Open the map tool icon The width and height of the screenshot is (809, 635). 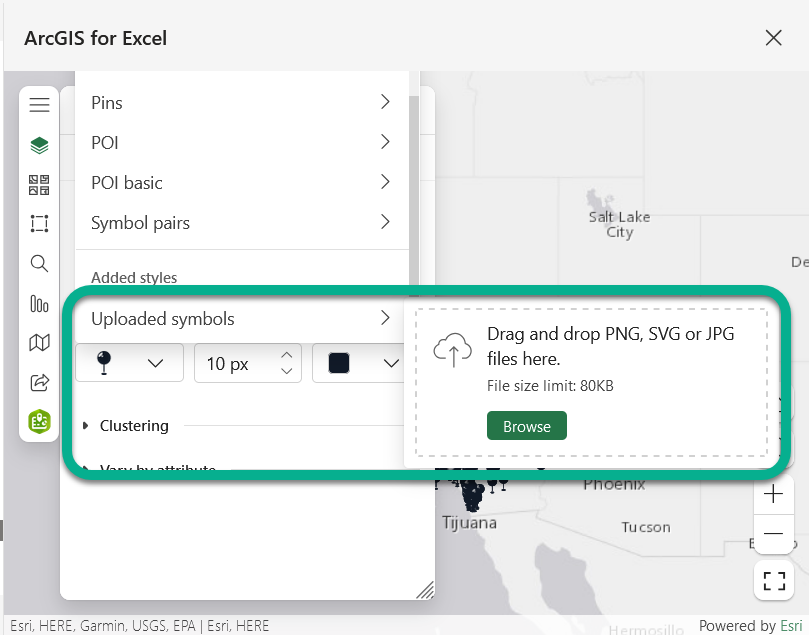[39, 342]
